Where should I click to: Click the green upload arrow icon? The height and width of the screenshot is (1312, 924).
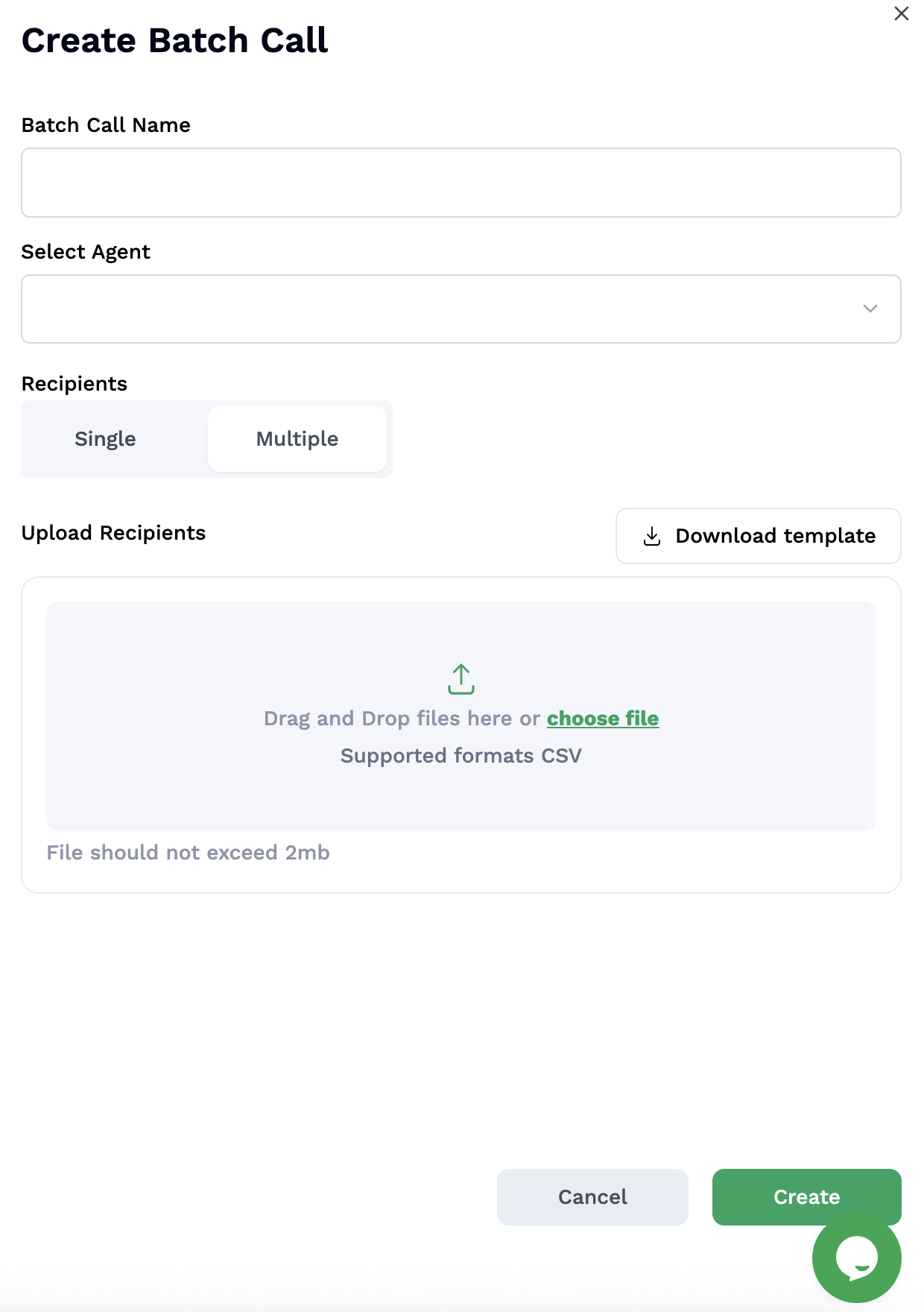coord(461,679)
